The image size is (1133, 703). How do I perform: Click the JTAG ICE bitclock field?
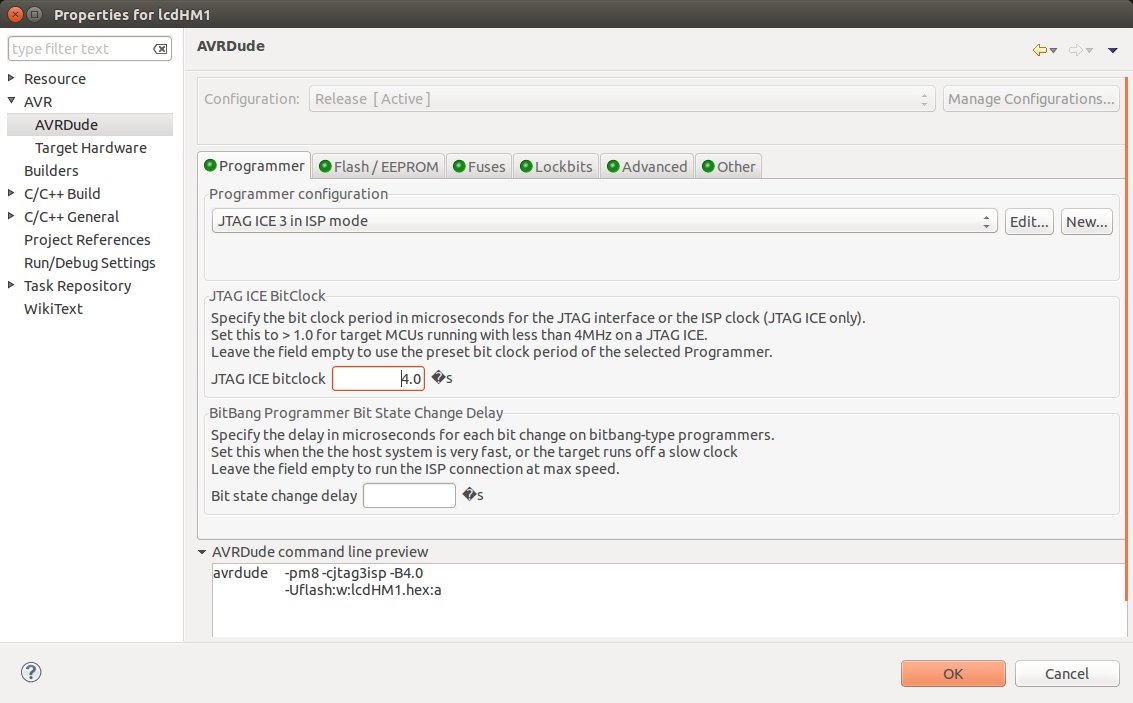tap(378, 379)
